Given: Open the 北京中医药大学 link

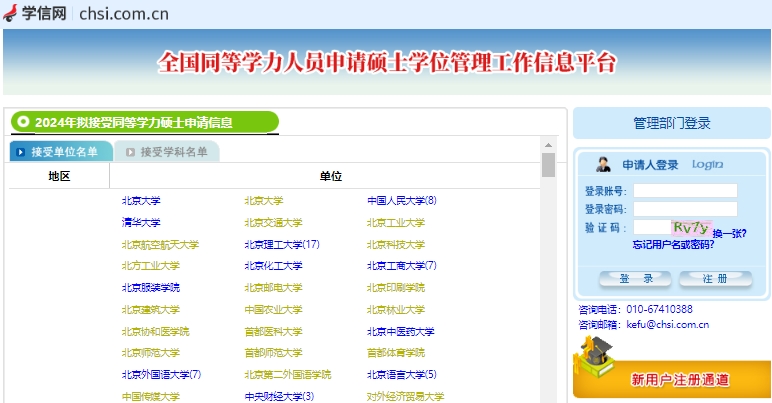Looking at the screenshot, I should (x=401, y=332).
